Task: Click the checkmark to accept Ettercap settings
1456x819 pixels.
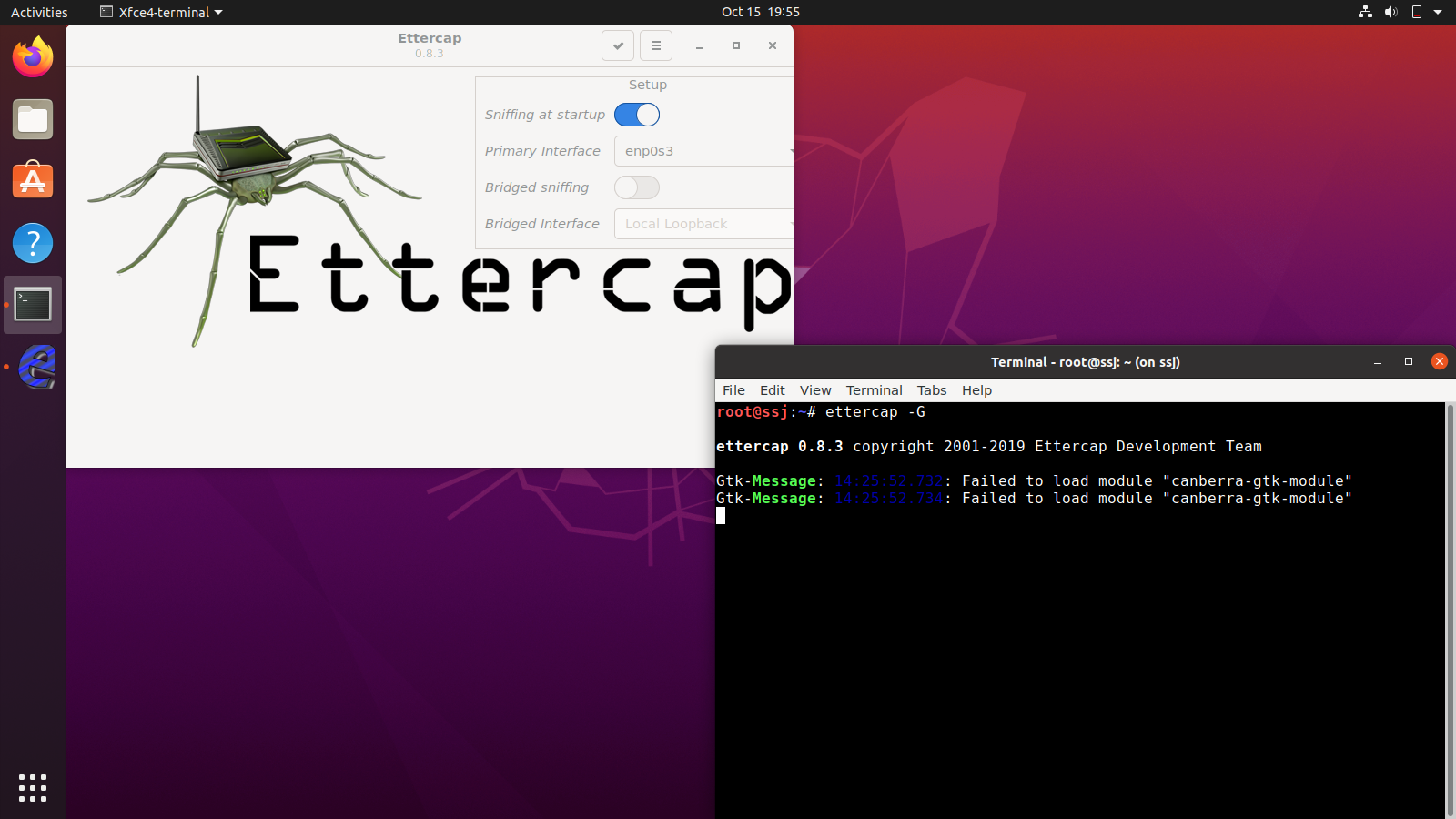Action: (618, 45)
